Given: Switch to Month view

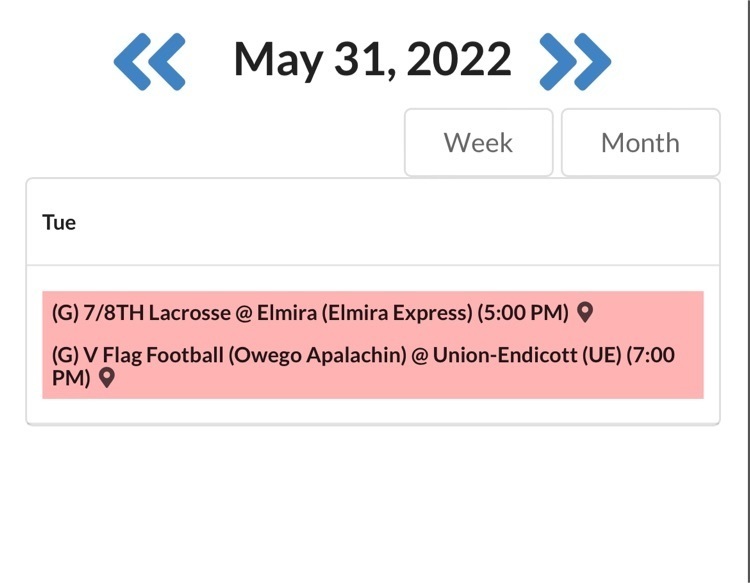Looking at the screenshot, I should pos(640,143).
